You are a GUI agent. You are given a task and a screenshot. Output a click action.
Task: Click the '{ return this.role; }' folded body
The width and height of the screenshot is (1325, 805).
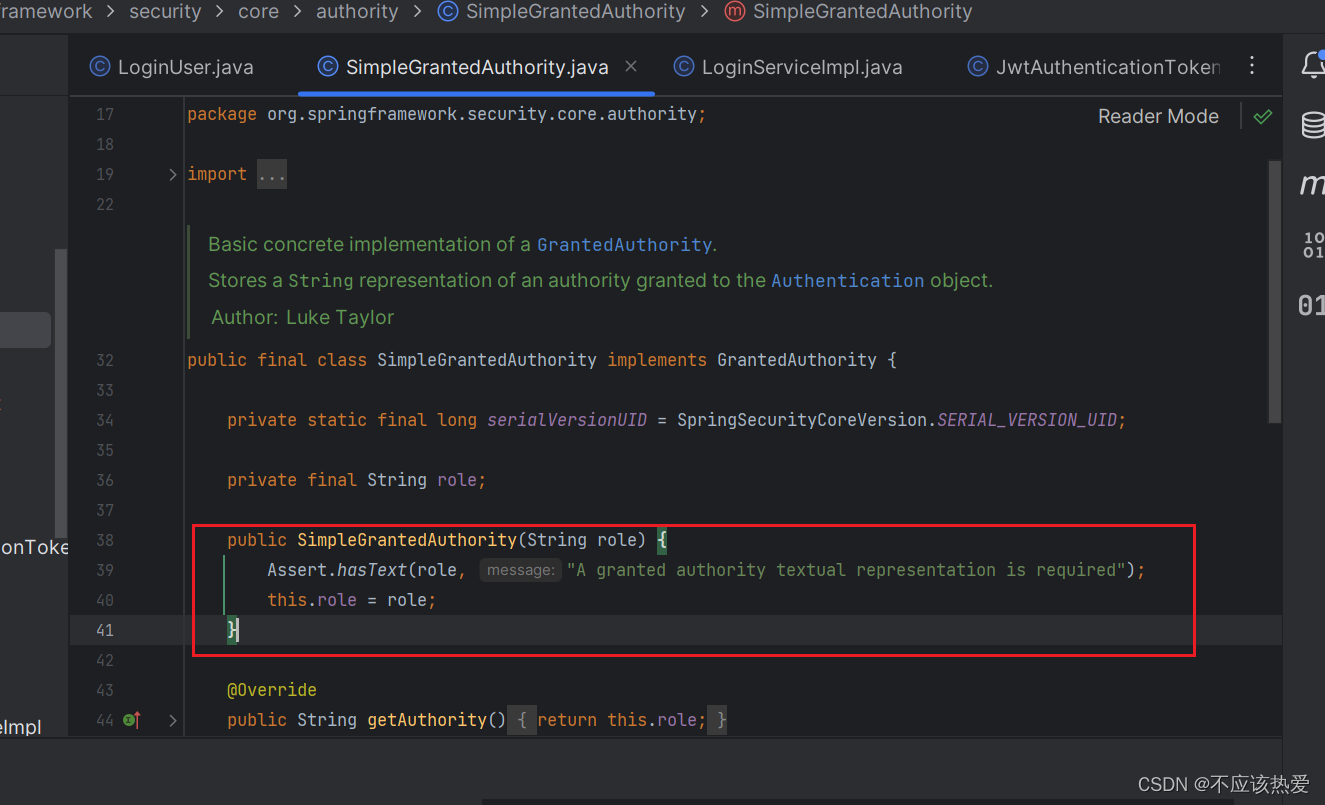tap(618, 720)
